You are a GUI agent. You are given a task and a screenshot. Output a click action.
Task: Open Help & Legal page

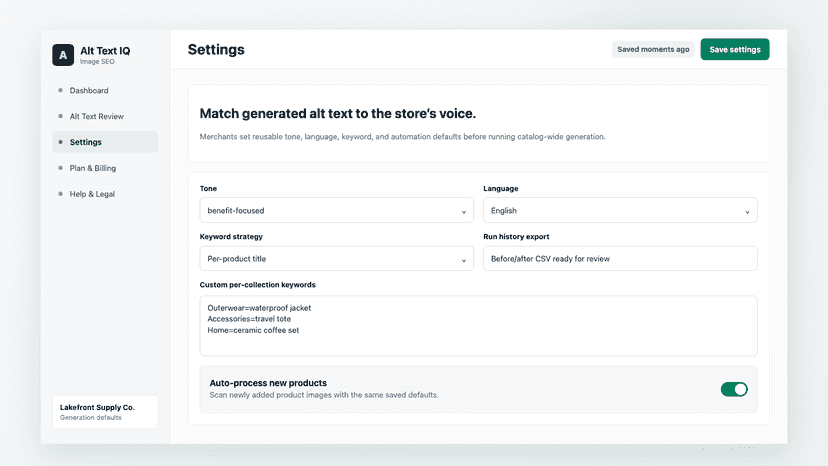[x=105, y=194]
